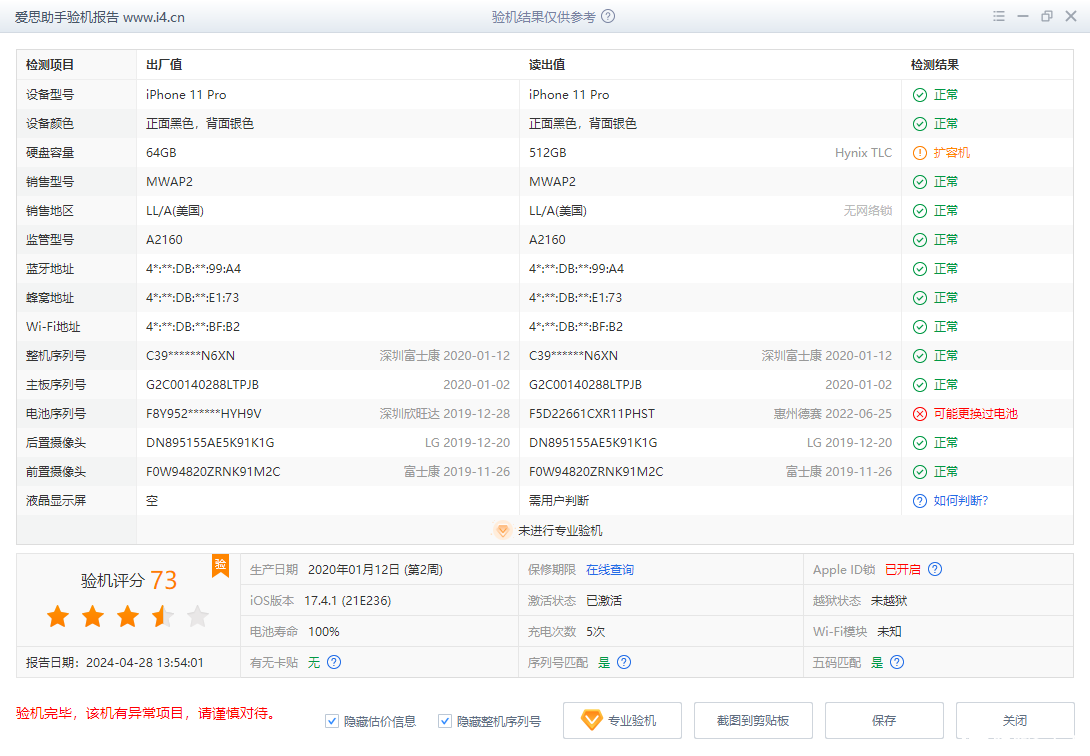Click help icon next to Apple ID锁 已开启

tap(935, 569)
